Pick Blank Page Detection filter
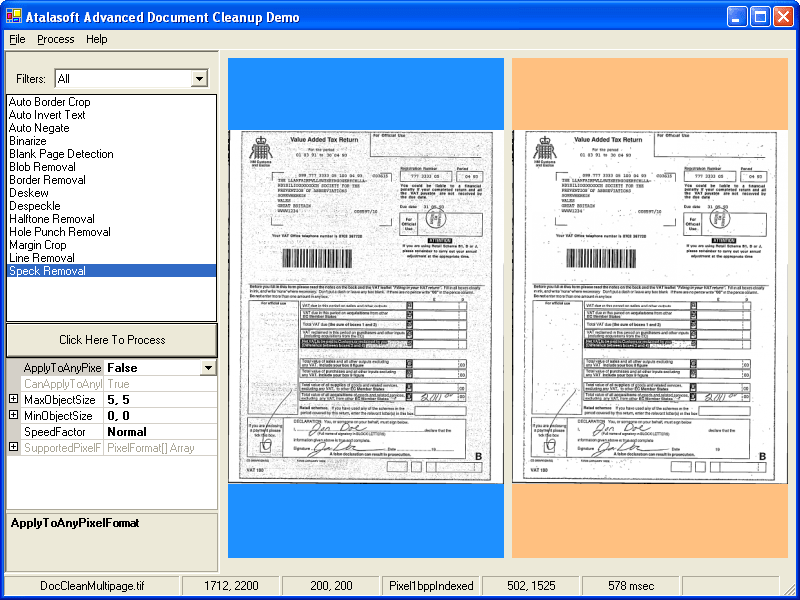 62,154
